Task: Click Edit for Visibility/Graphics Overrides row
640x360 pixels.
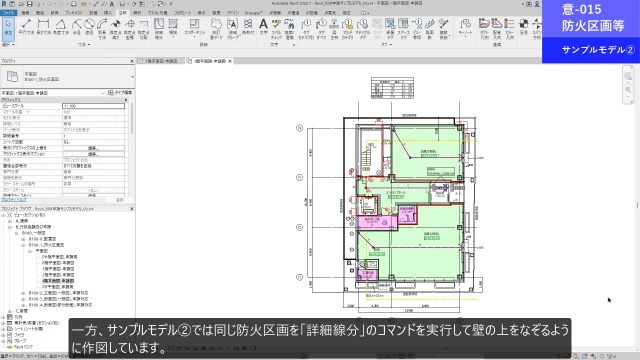Action: [93, 148]
